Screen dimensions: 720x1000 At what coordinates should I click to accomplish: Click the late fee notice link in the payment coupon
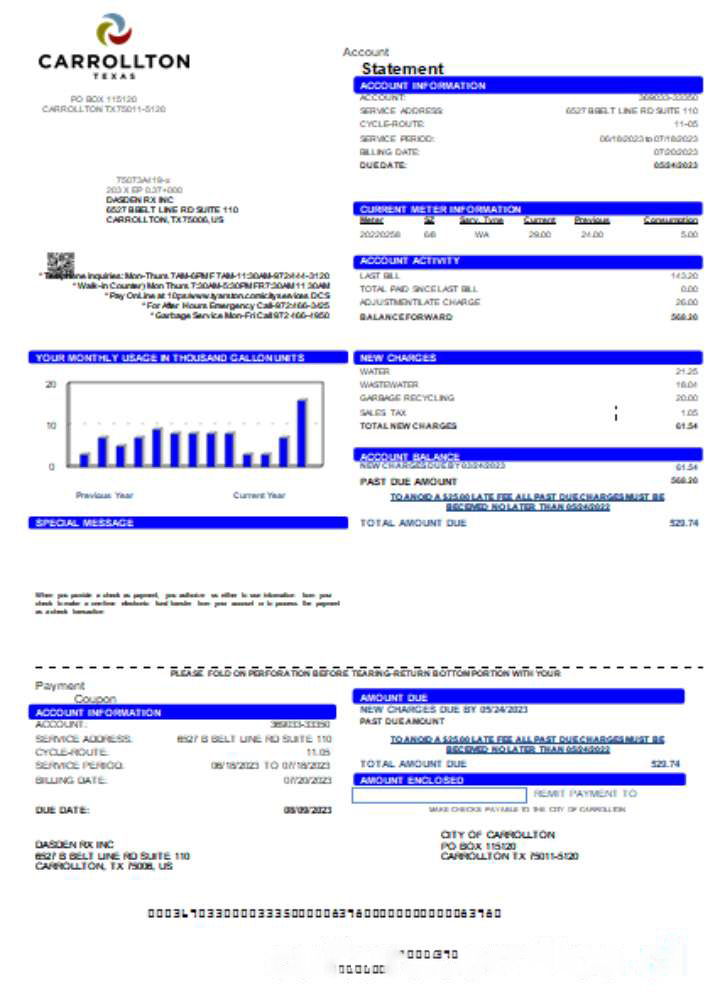pyautogui.click(x=527, y=744)
